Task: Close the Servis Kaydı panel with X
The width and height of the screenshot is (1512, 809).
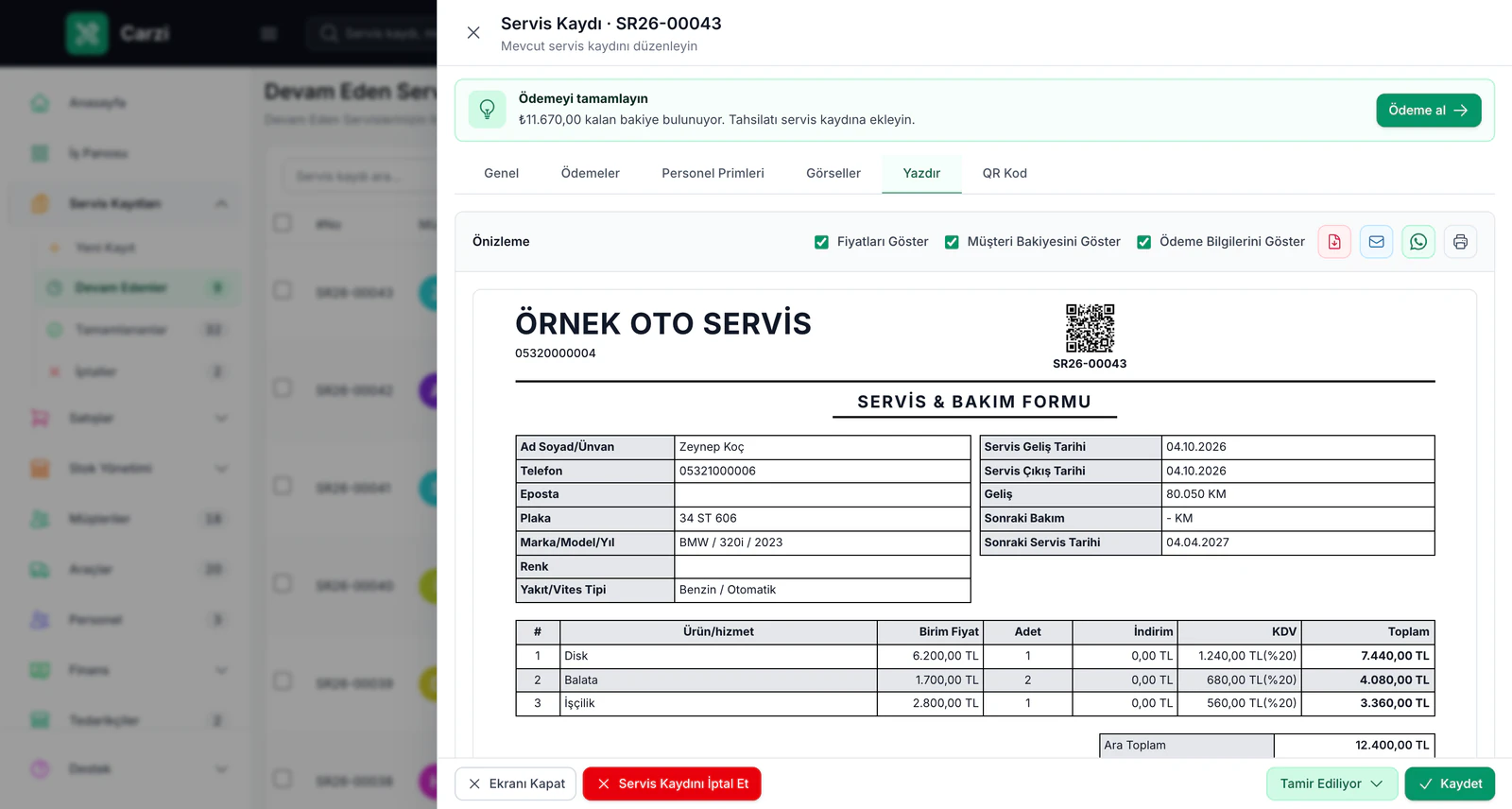Action: (x=473, y=33)
